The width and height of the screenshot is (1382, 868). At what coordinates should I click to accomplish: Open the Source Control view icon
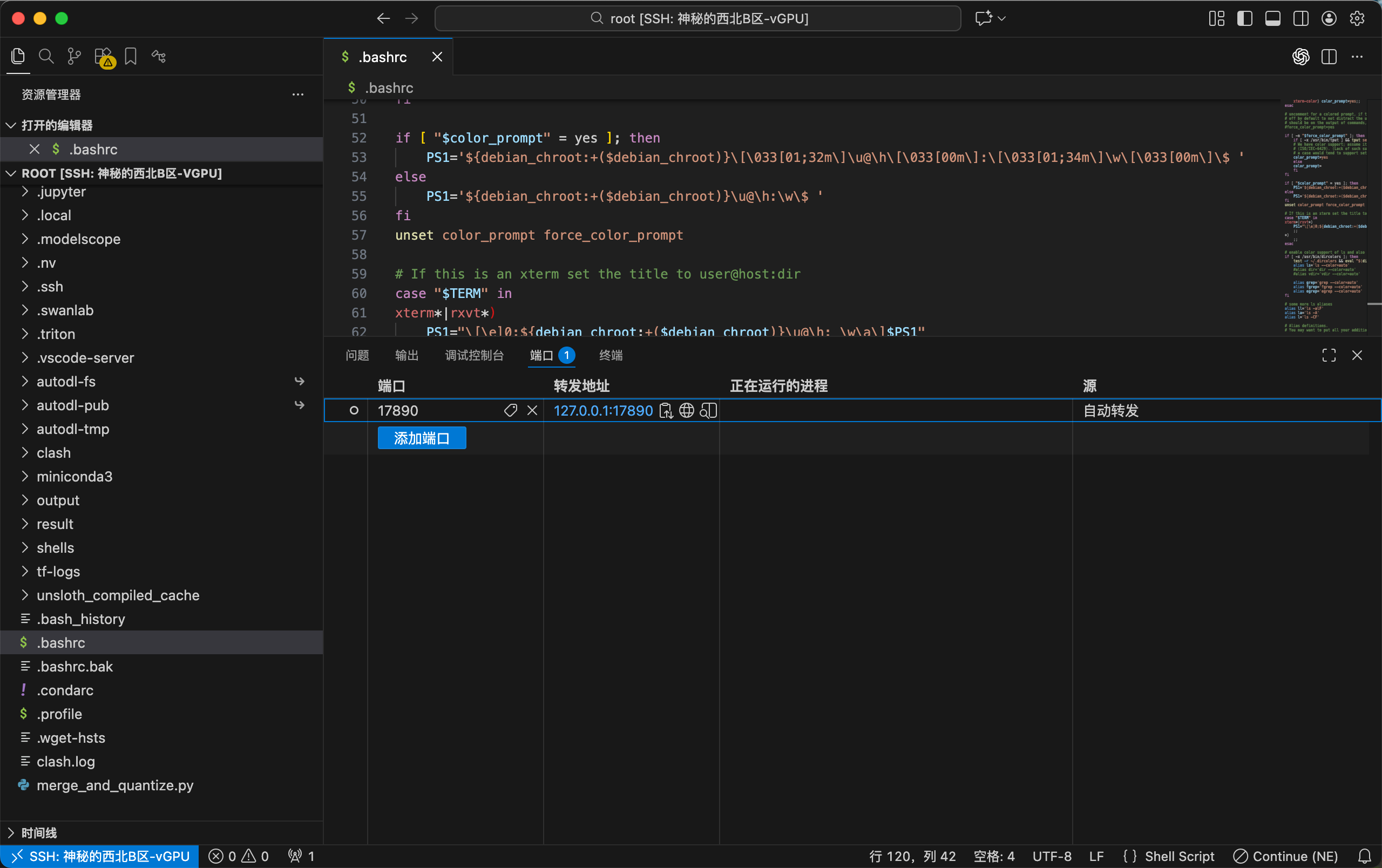coord(74,56)
